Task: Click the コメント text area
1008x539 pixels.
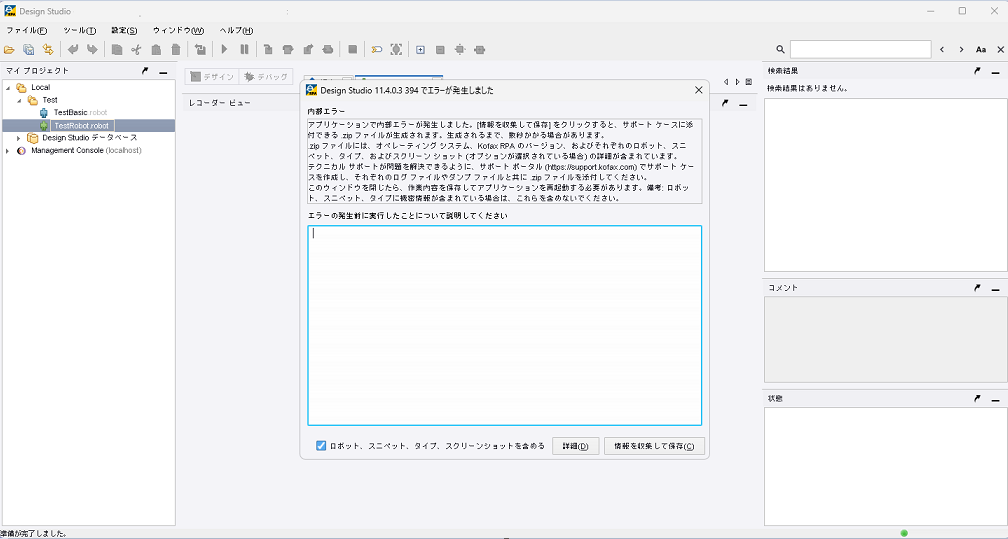Action: (885, 340)
